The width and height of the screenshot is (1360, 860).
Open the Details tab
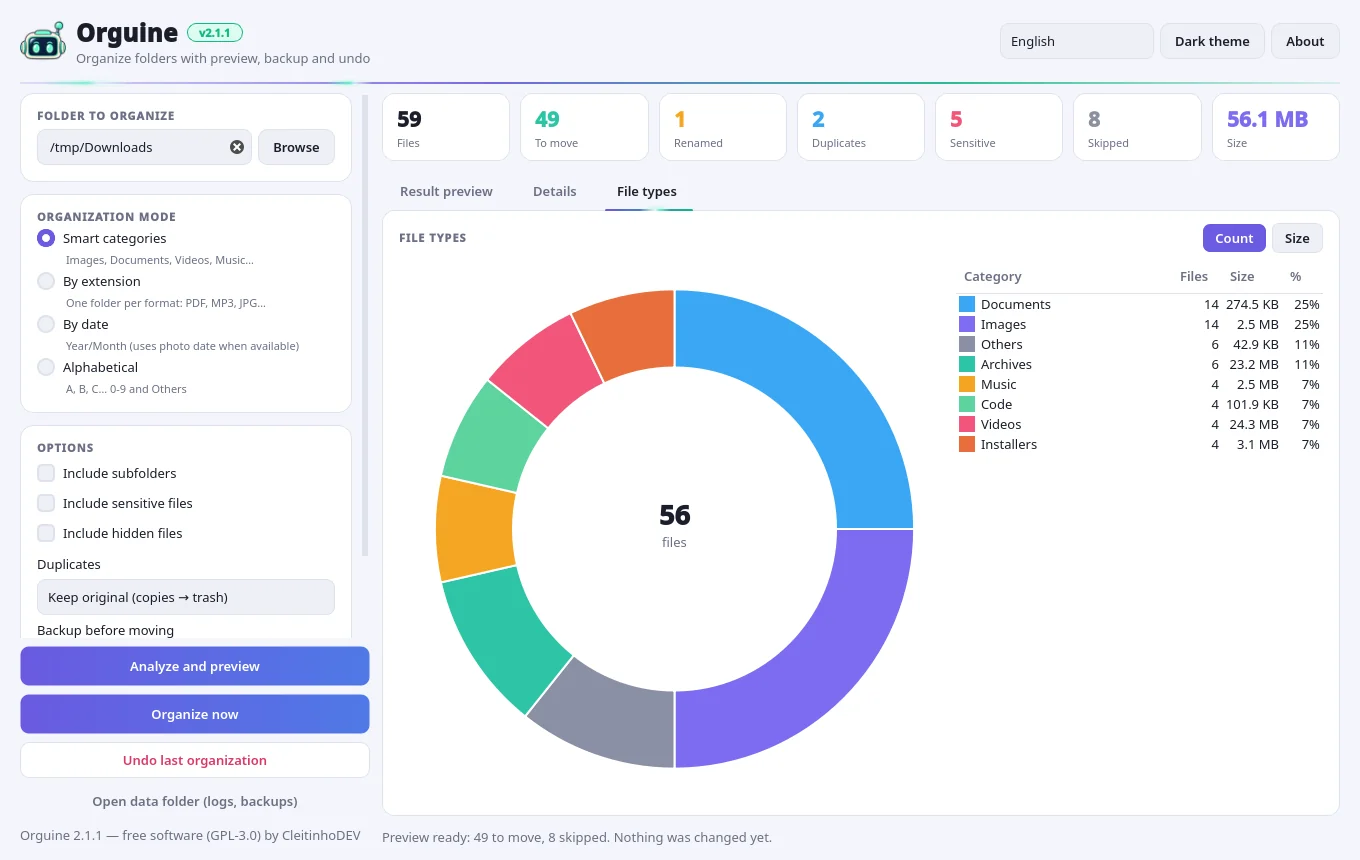pos(555,191)
